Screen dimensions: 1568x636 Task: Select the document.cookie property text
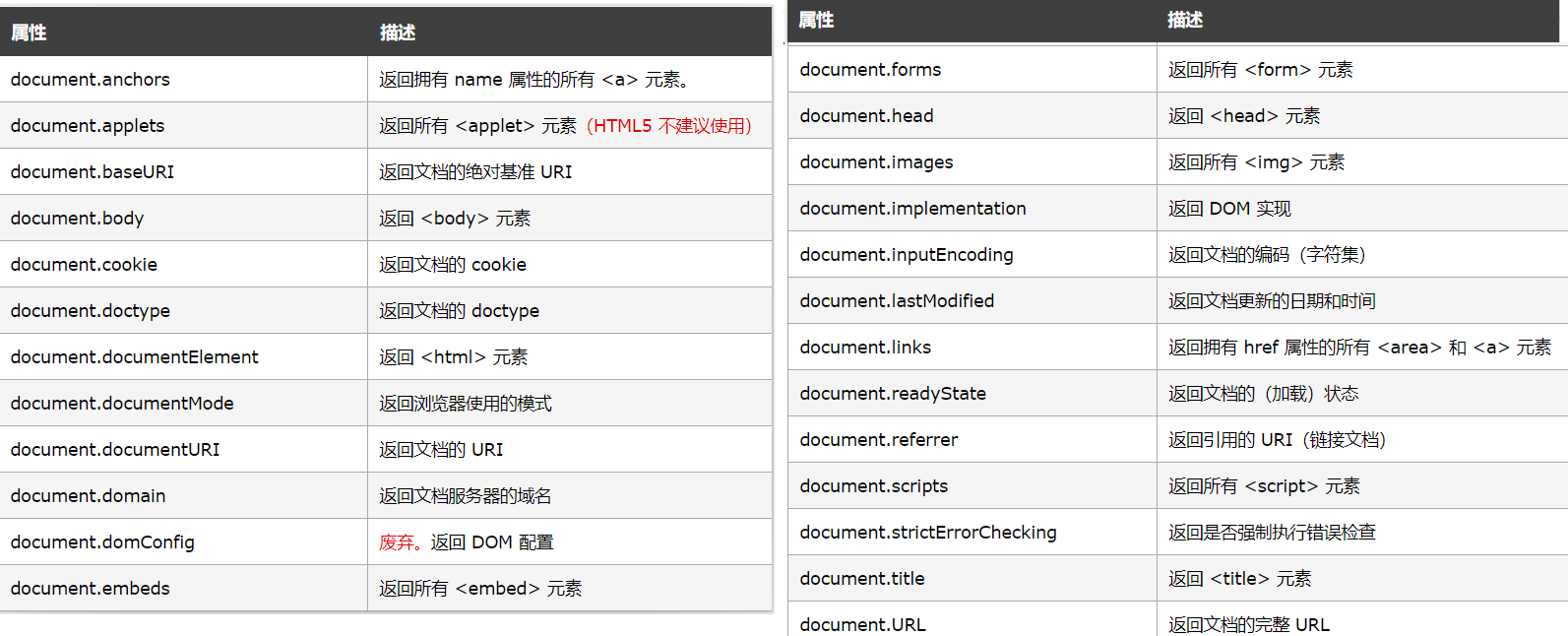(84, 265)
